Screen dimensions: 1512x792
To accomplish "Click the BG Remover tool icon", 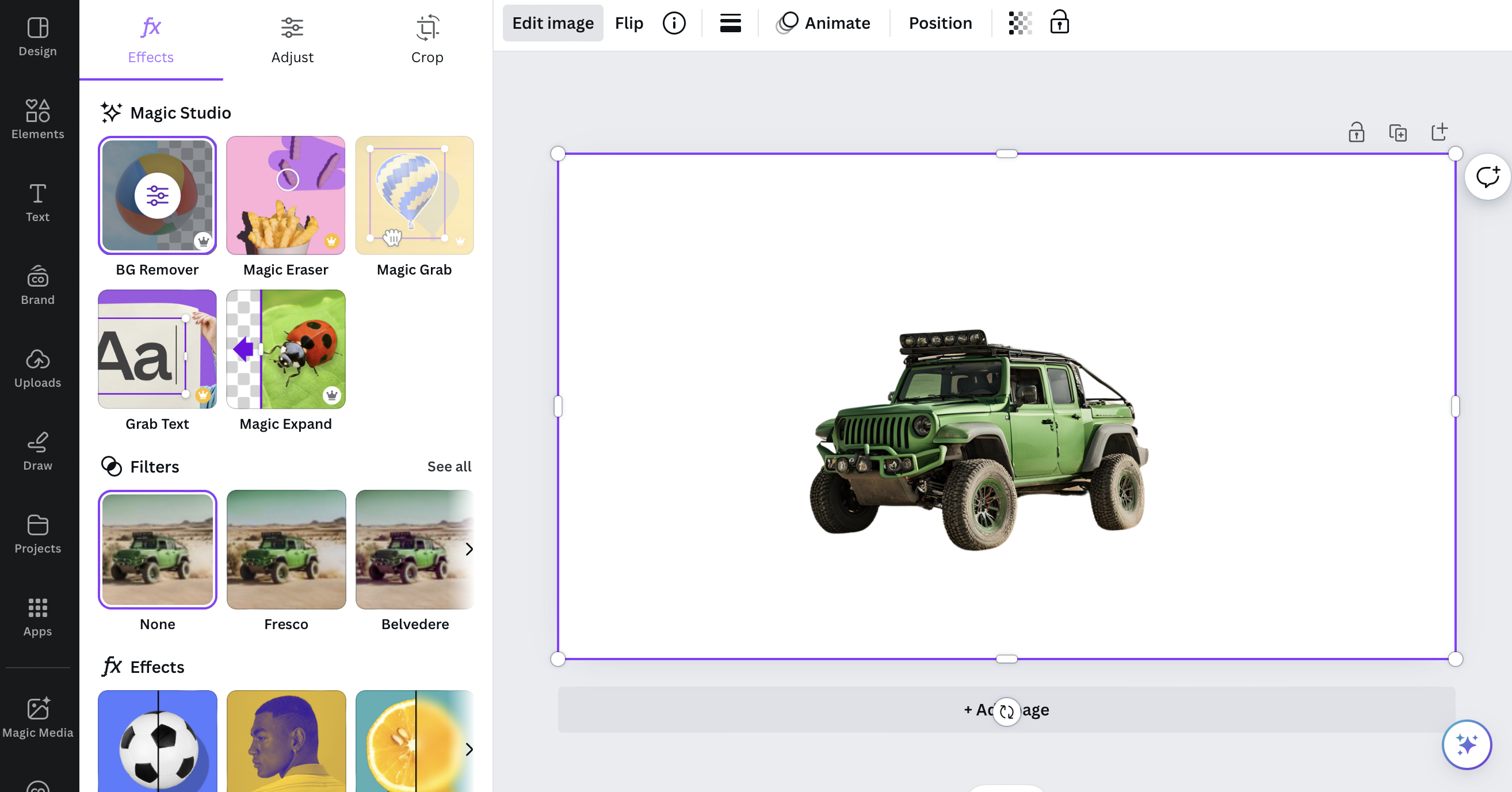I will 157,195.
